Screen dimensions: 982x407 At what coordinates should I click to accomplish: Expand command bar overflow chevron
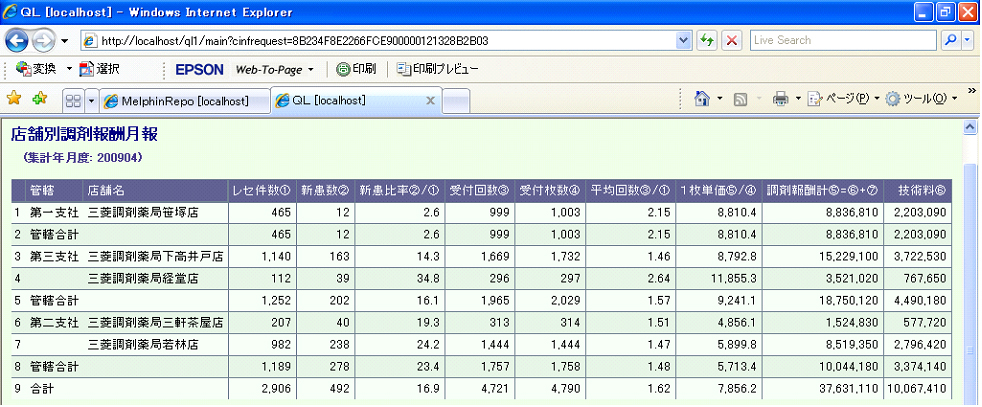point(972,91)
